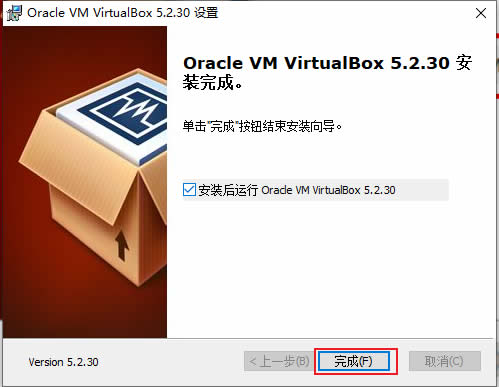Click the greyed-out 上一步(B) back button

coord(278,361)
